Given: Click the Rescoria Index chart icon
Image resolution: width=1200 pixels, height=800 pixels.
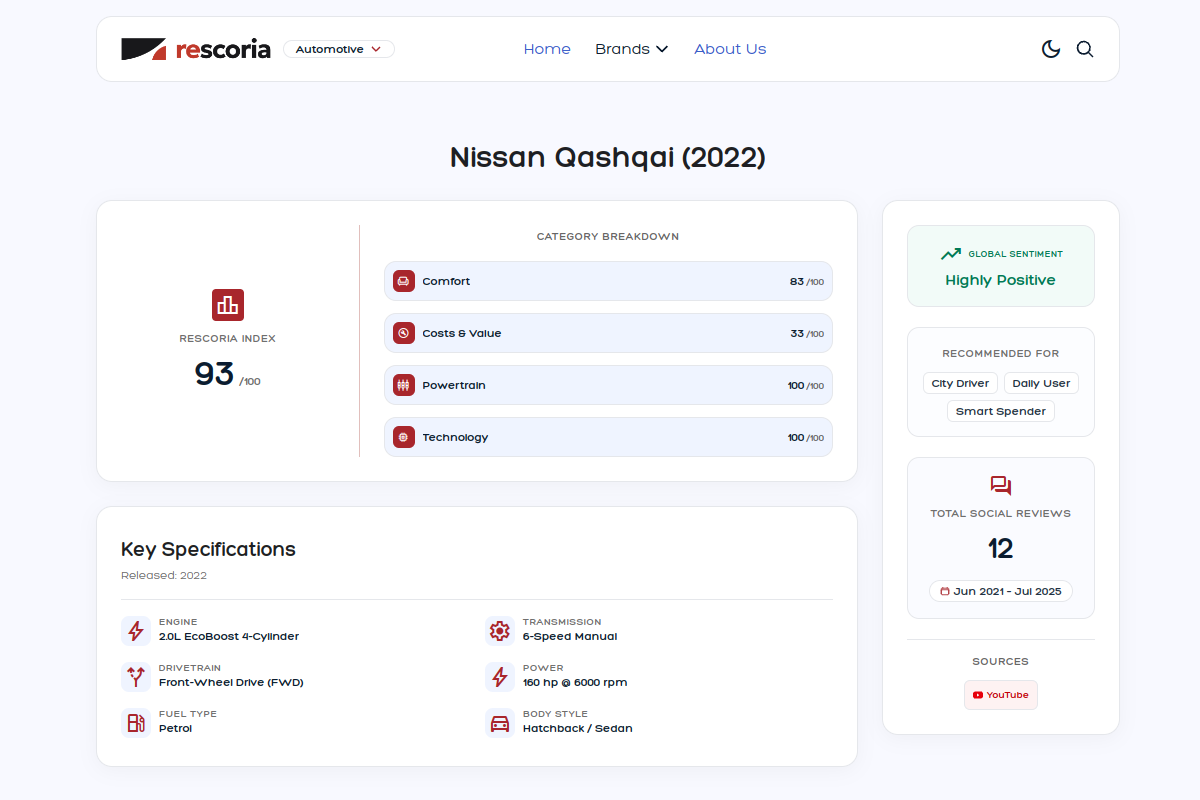Looking at the screenshot, I should coord(228,305).
